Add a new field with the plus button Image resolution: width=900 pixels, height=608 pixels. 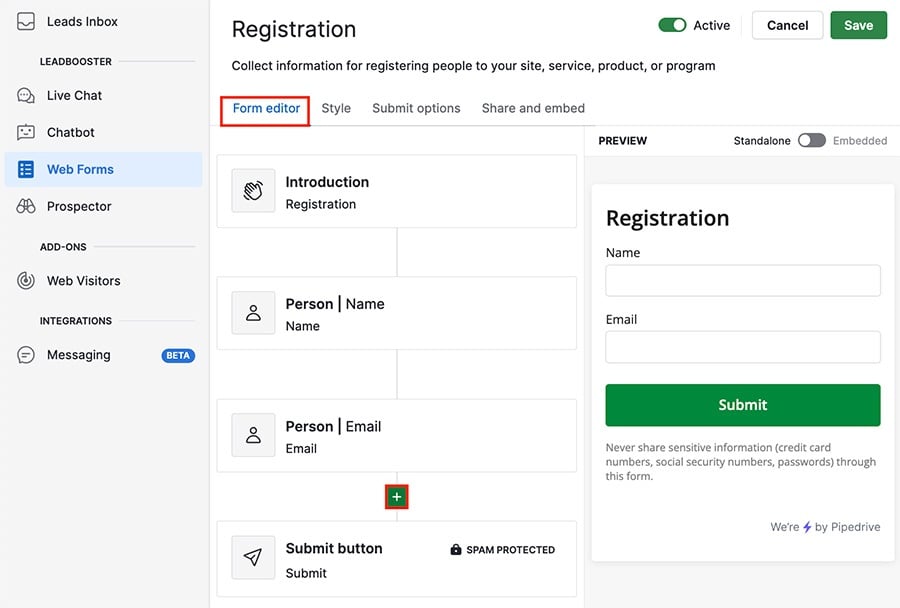pyautogui.click(x=396, y=496)
